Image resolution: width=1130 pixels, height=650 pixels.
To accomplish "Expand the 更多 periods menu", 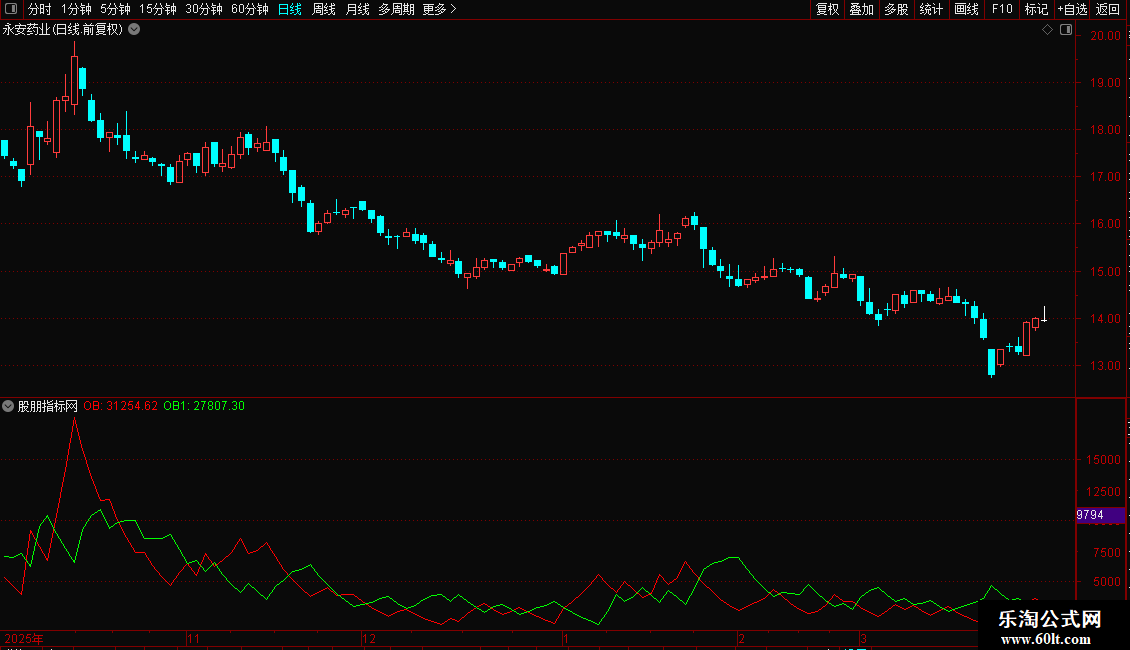I will click(x=440, y=9).
